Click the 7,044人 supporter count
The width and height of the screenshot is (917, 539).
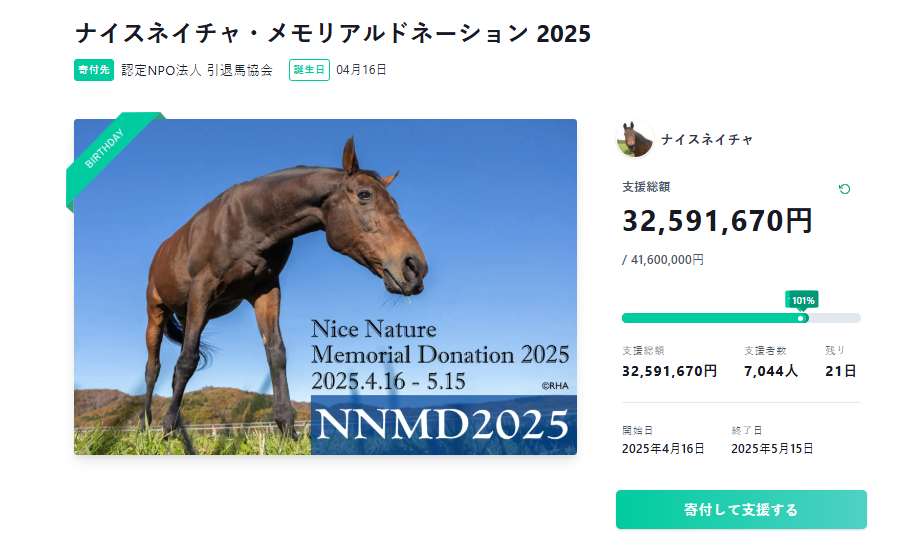pyautogui.click(x=771, y=371)
